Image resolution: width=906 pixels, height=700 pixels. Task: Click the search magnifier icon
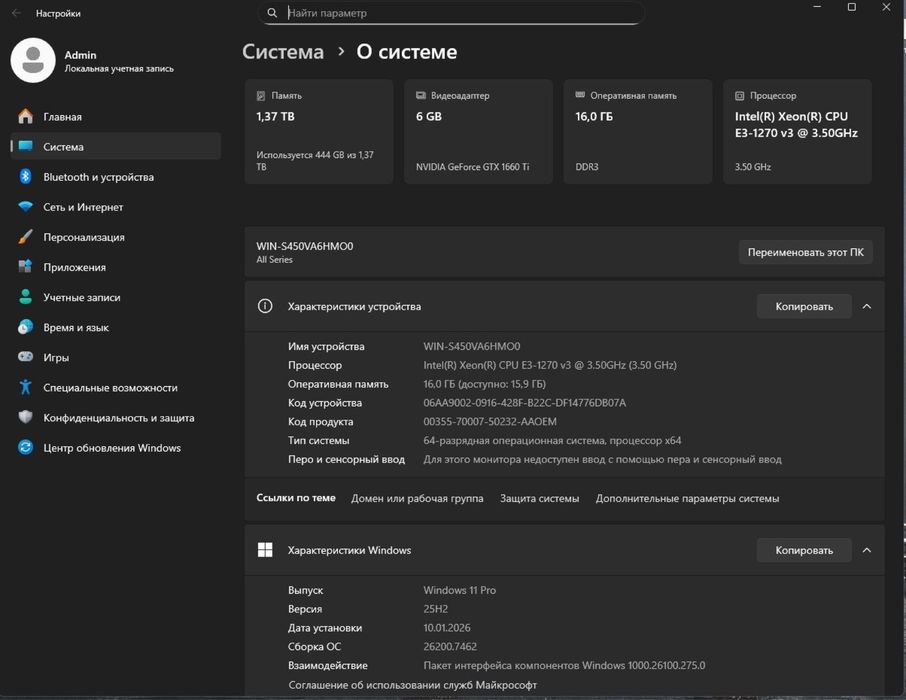272,13
